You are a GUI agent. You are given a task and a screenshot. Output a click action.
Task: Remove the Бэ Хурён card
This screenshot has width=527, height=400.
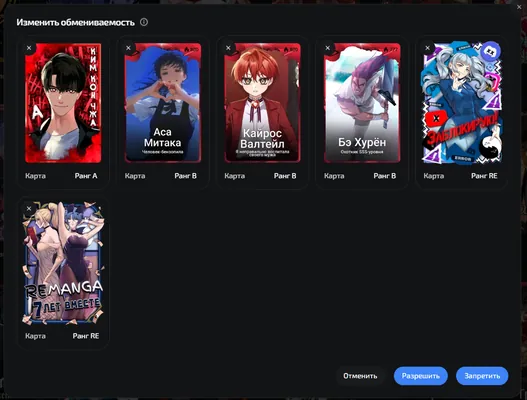pyautogui.click(x=328, y=48)
